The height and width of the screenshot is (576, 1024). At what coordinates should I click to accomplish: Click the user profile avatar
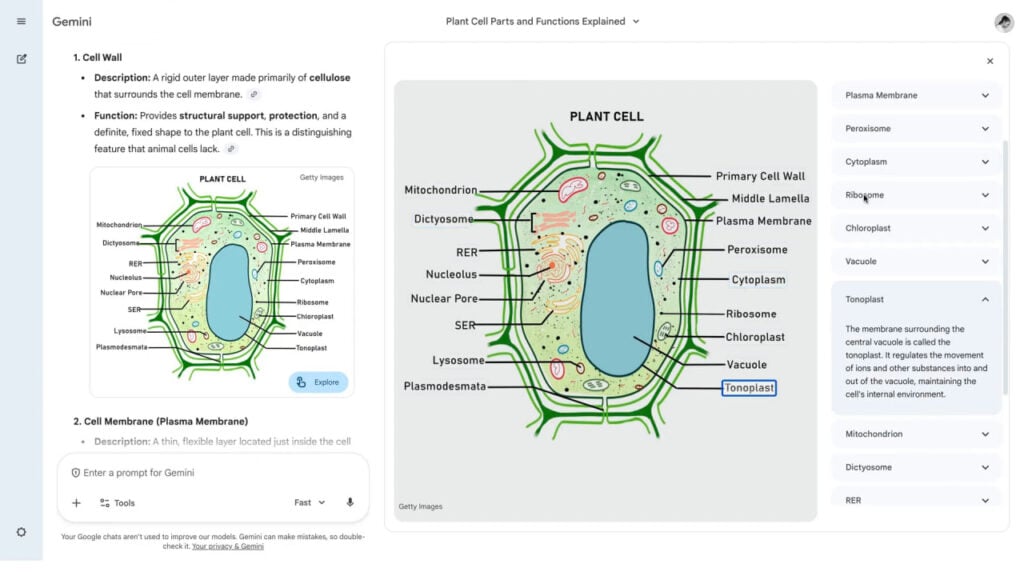pyautogui.click(x=1003, y=22)
